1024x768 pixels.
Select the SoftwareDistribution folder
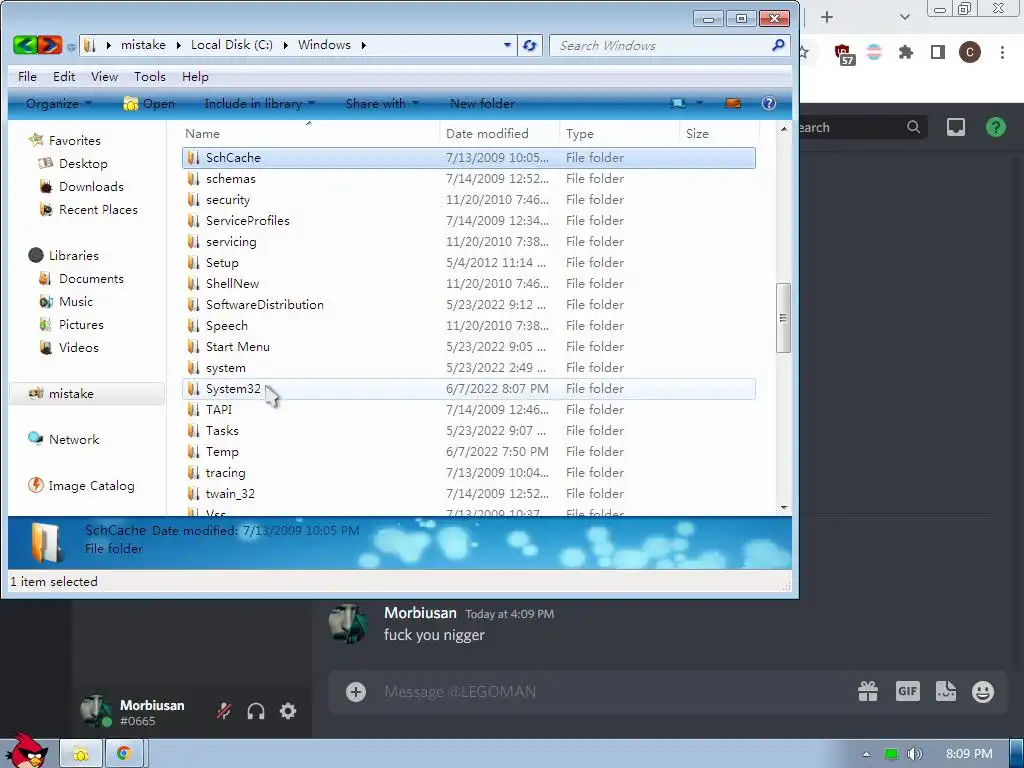coord(468,304)
